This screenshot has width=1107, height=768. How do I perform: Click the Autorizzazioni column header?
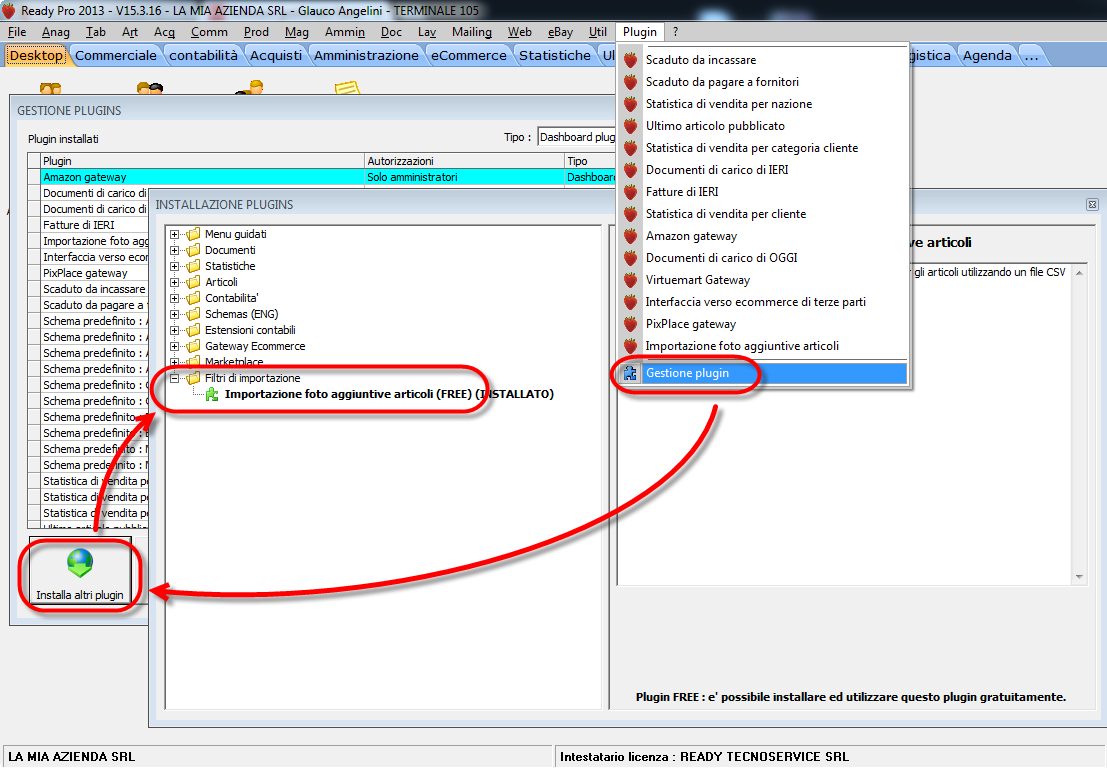click(x=464, y=161)
